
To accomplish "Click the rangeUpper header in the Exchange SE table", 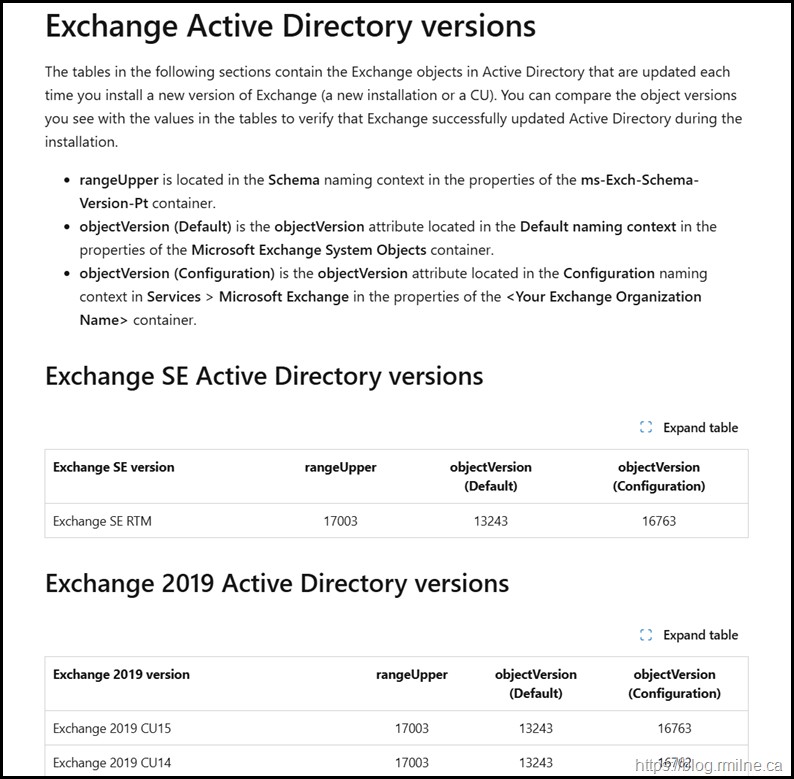I will point(340,467).
